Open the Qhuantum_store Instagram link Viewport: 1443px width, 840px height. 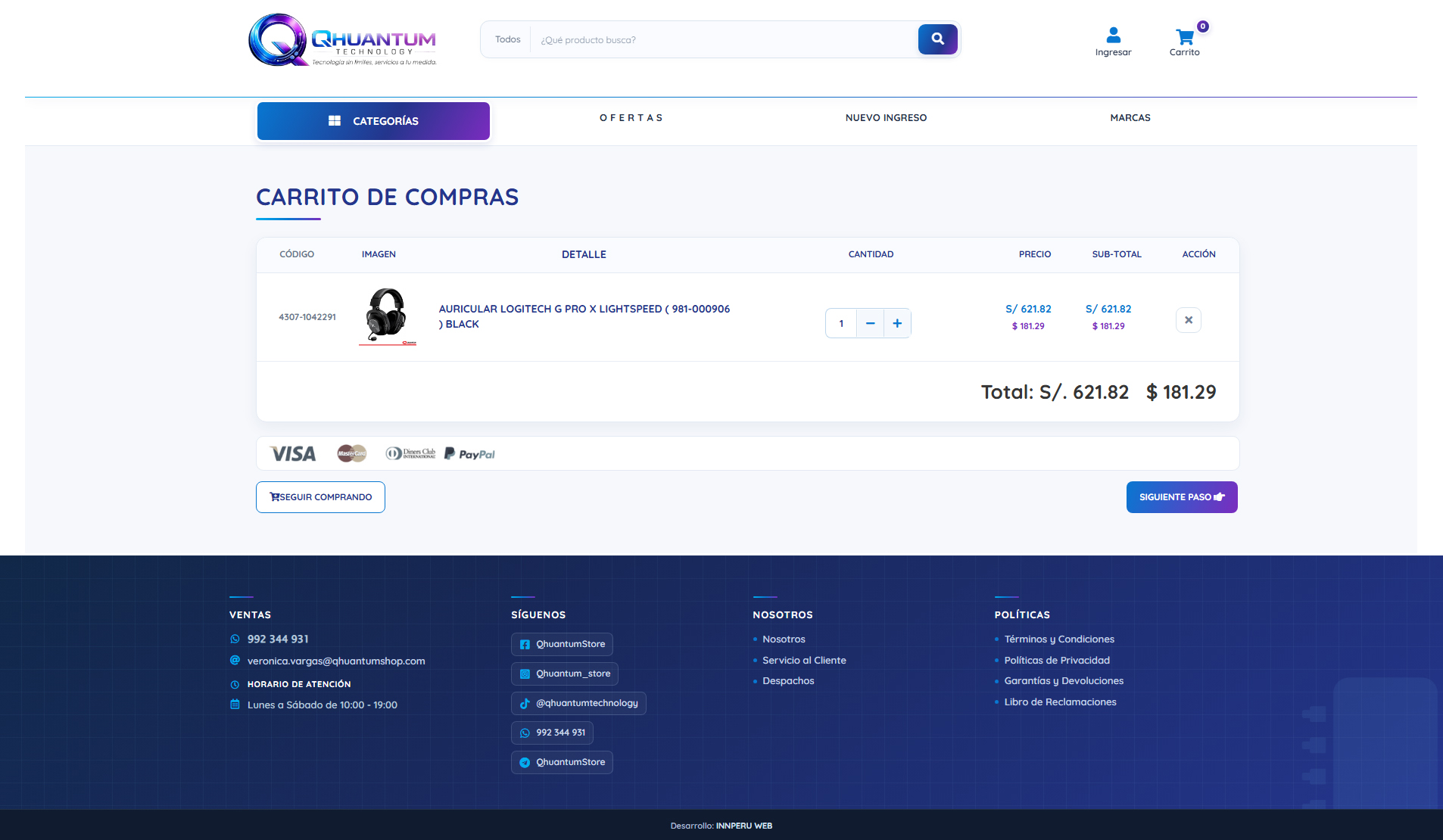(565, 674)
